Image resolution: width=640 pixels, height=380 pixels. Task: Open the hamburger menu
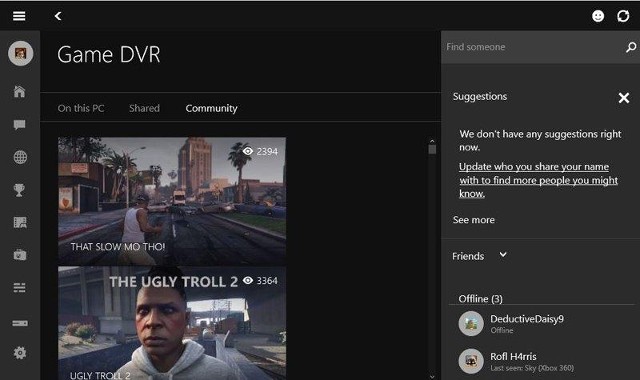pyautogui.click(x=19, y=16)
